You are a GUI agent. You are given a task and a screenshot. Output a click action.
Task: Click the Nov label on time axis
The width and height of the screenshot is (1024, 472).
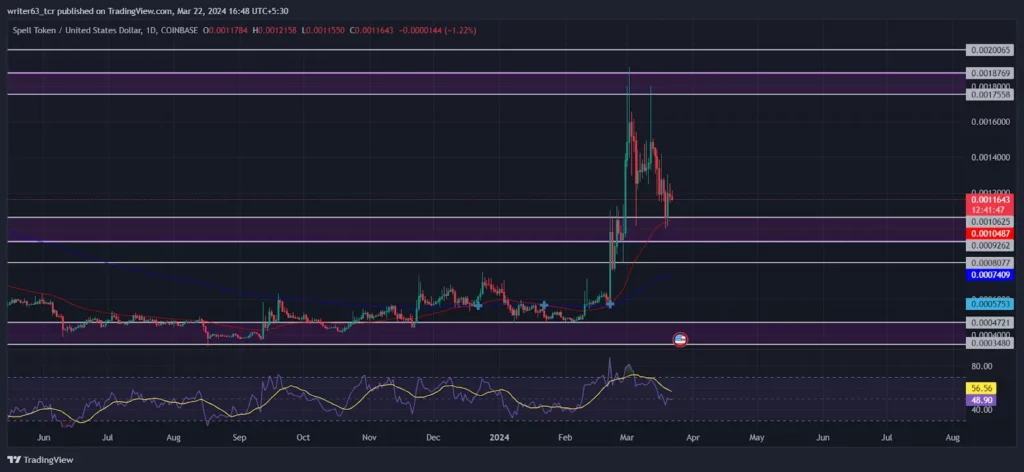pos(370,437)
